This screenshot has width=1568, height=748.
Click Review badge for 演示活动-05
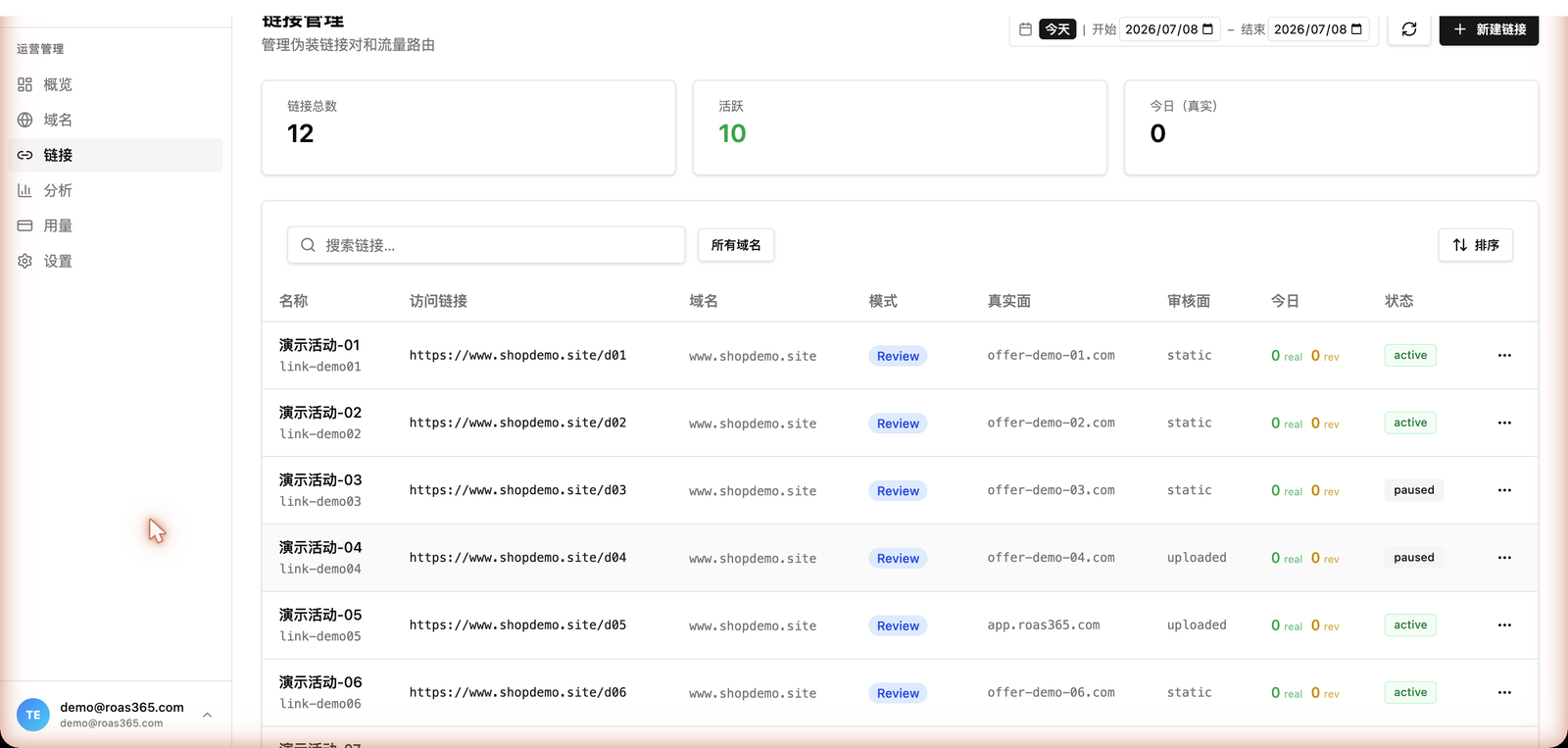coord(898,625)
